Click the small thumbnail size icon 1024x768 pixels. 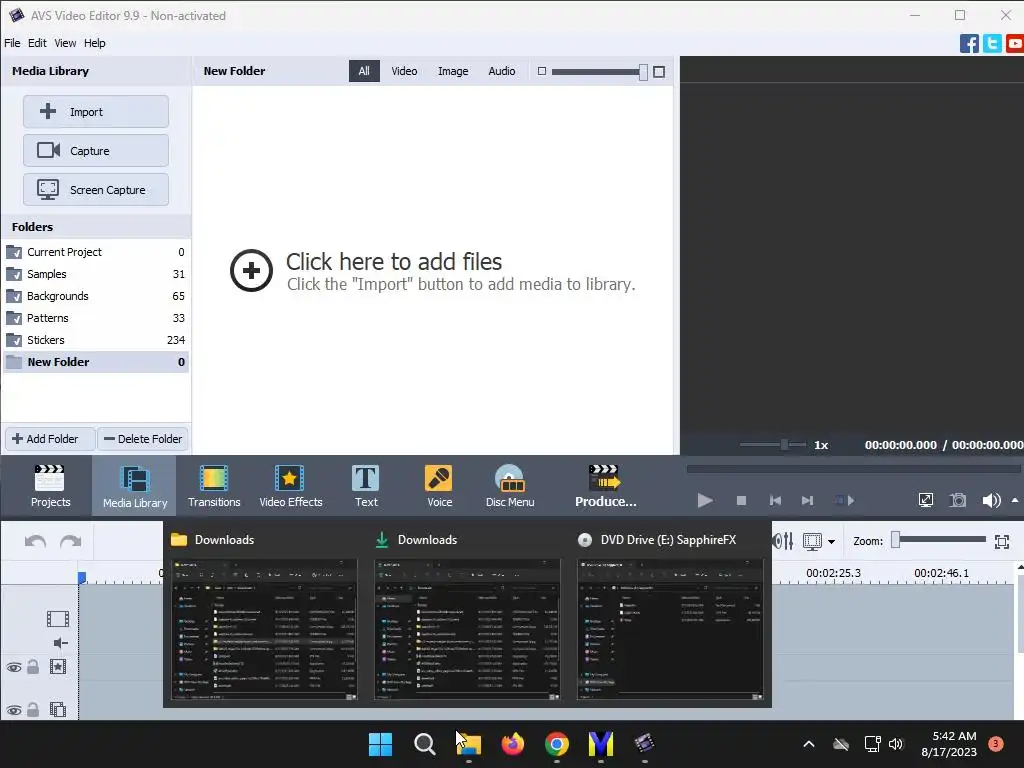point(541,71)
